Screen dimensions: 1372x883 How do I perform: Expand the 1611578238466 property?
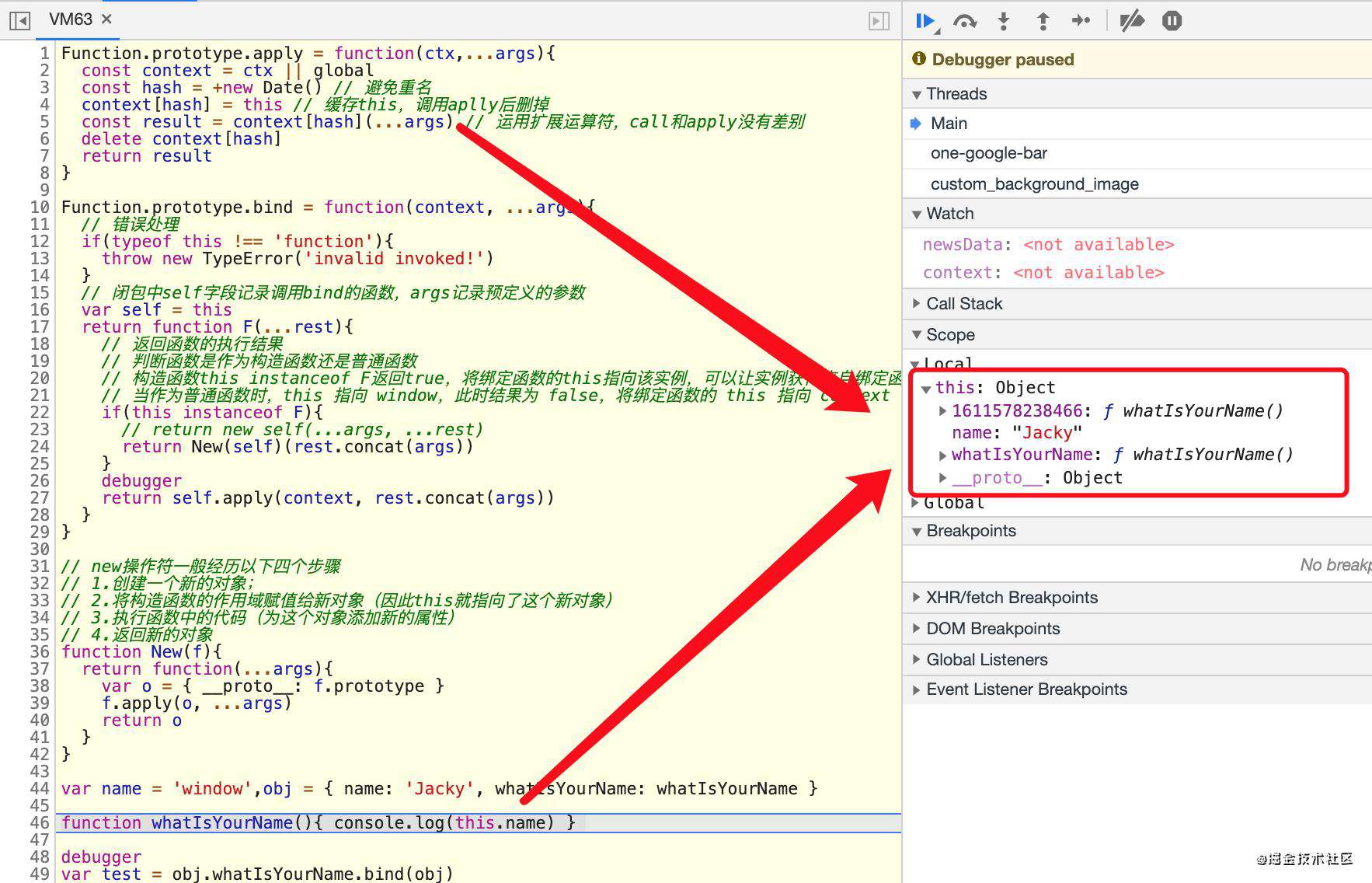pyautogui.click(x=942, y=411)
